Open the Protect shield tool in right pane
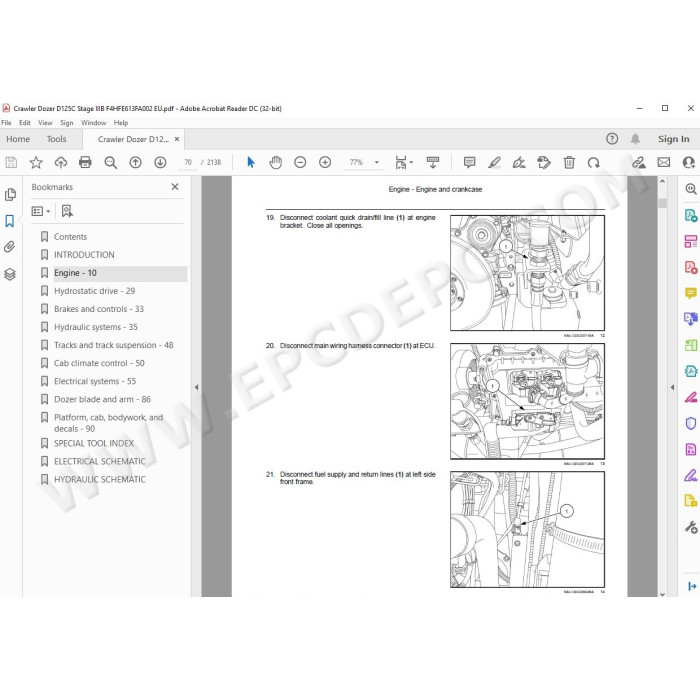700x700 pixels. 691,423
